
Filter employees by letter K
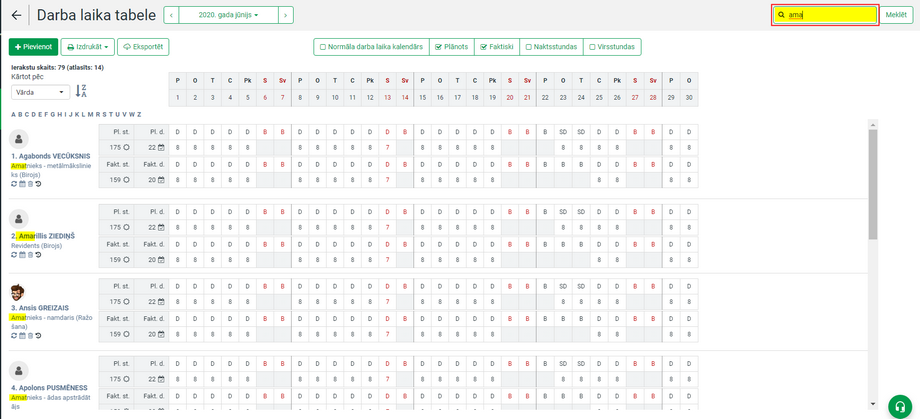[77, 114]
